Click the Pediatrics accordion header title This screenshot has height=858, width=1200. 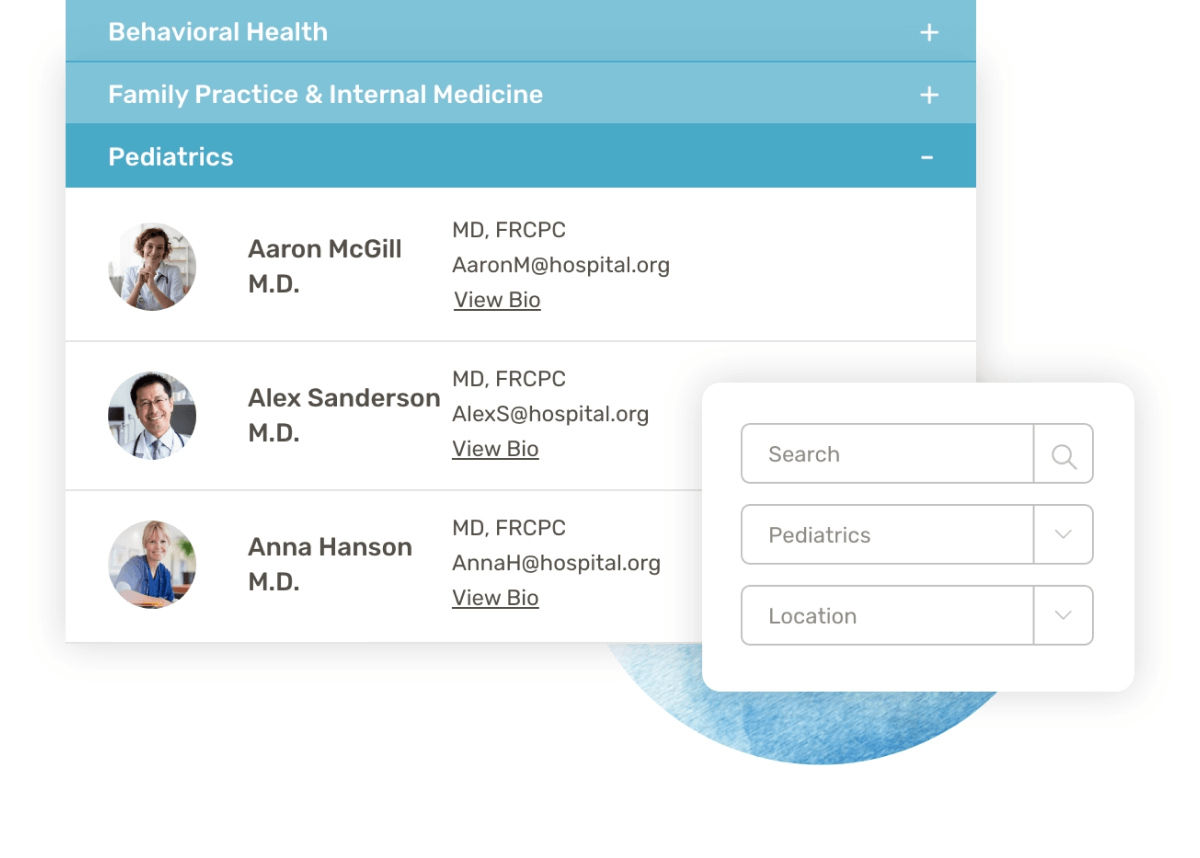tap(171, 157)
